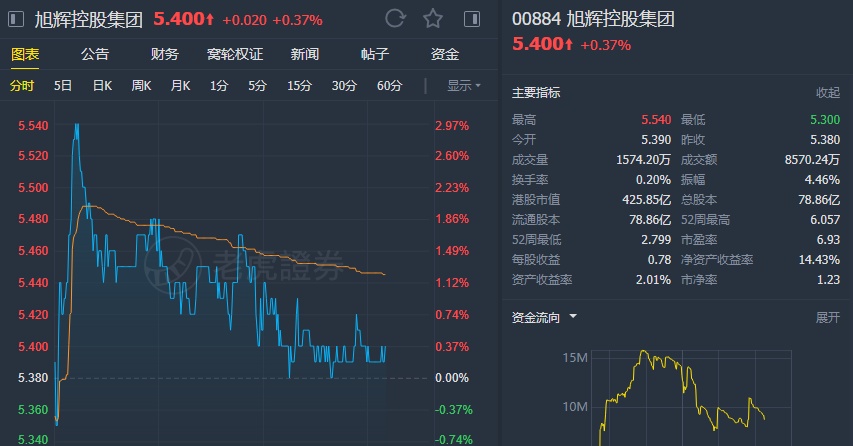Select the 60分 interval

390,86
